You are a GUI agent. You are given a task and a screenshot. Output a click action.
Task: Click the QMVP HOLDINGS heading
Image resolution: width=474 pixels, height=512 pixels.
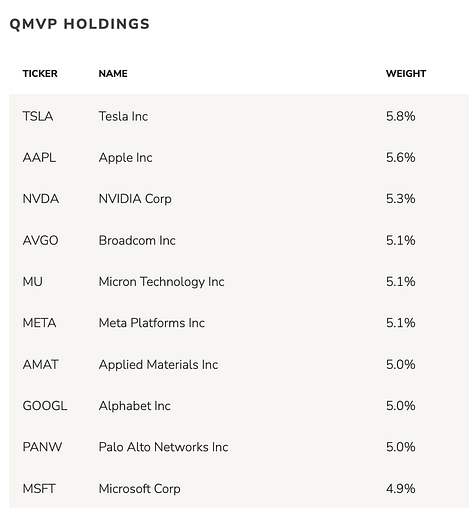[x=80, y=24]
